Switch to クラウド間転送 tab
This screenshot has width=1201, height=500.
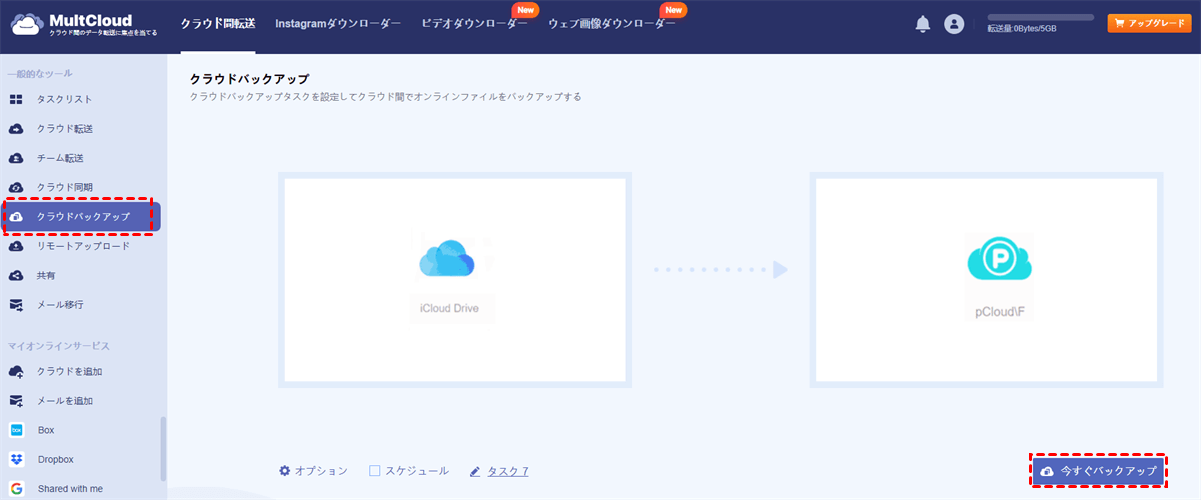(x=218, y=24)
